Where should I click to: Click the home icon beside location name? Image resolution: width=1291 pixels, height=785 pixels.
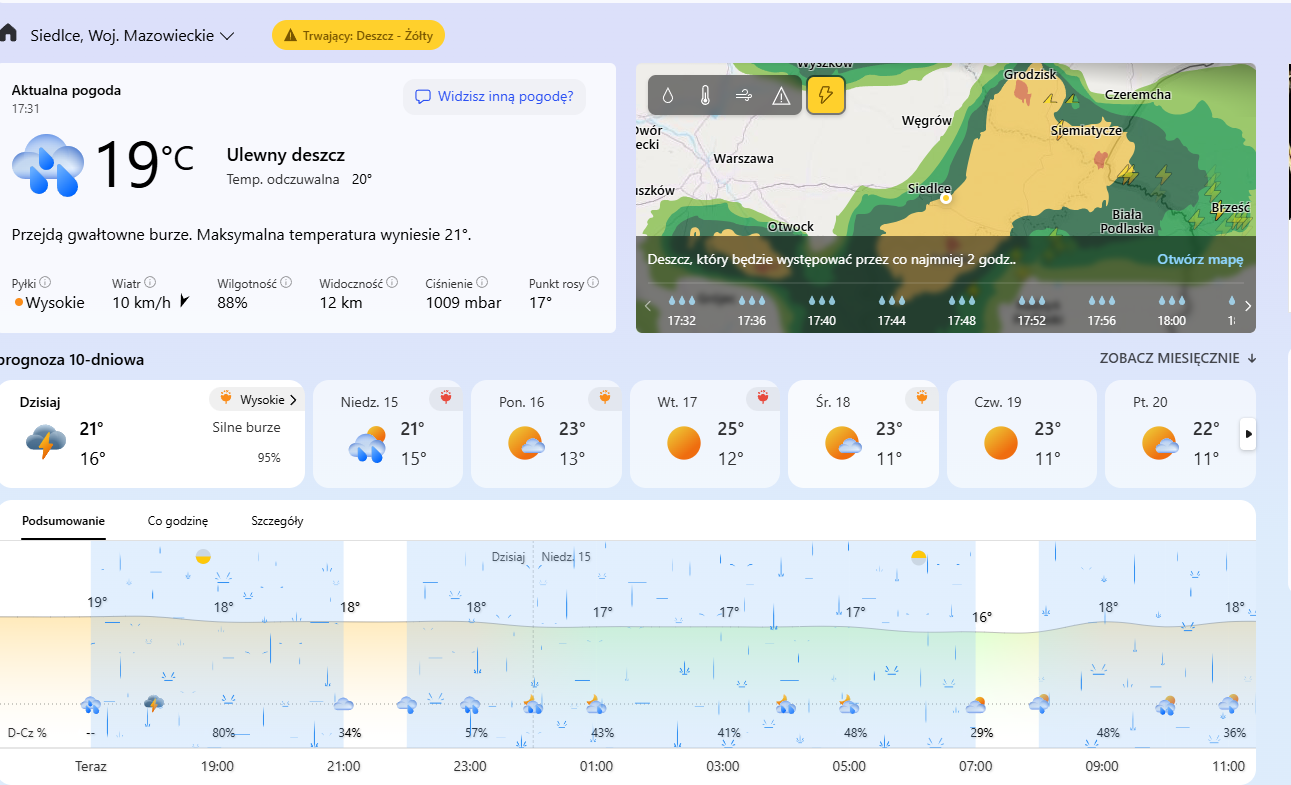pyautogui.click(x=8, y=35)
